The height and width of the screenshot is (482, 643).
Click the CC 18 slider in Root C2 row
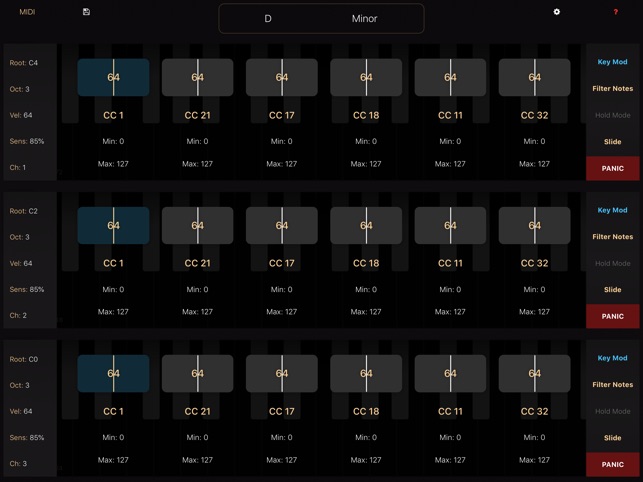click(x=366, y=226)
